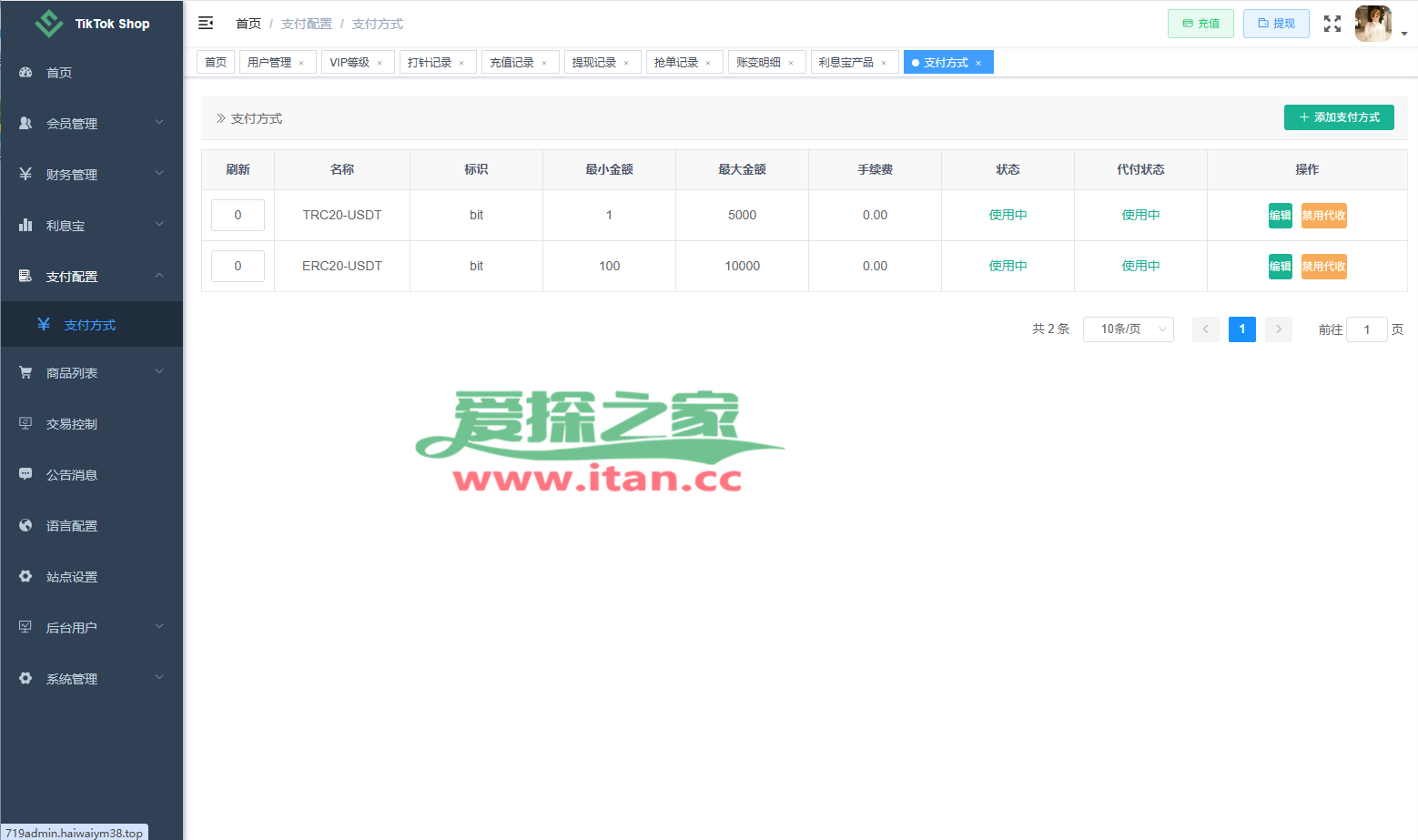Image resolution: width=1418 pixels, height=840 pixels.
Task: Click the 添加支付方式 button
Action: point(1339,117)
